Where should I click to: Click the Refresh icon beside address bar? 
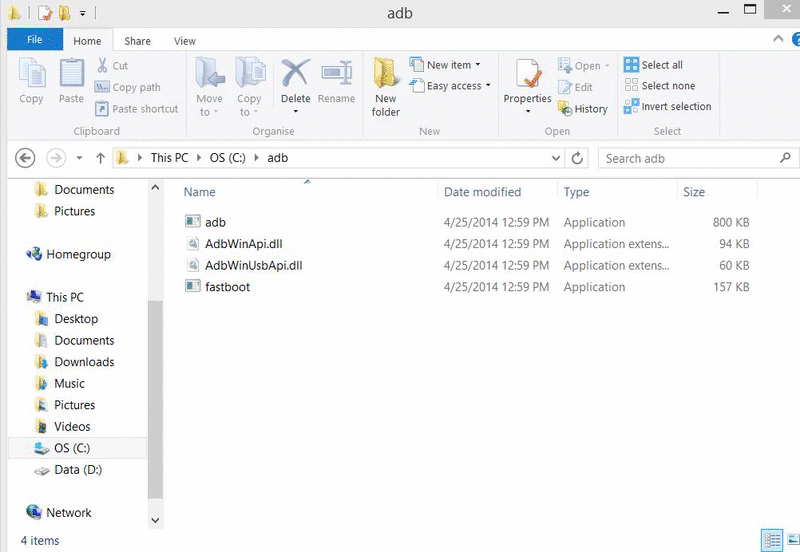click(577, 158)
